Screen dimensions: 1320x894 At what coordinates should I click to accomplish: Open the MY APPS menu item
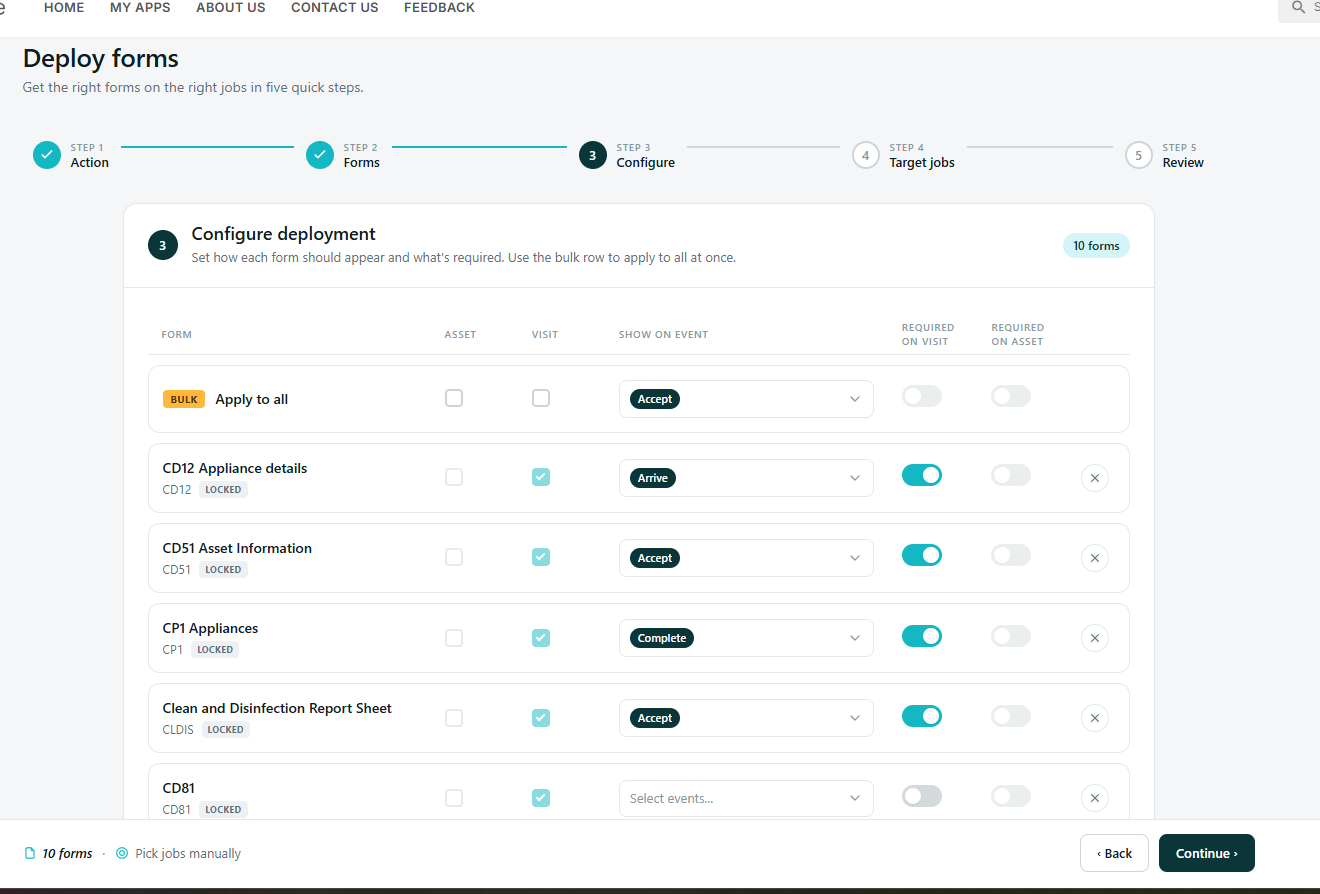(140, 7)
